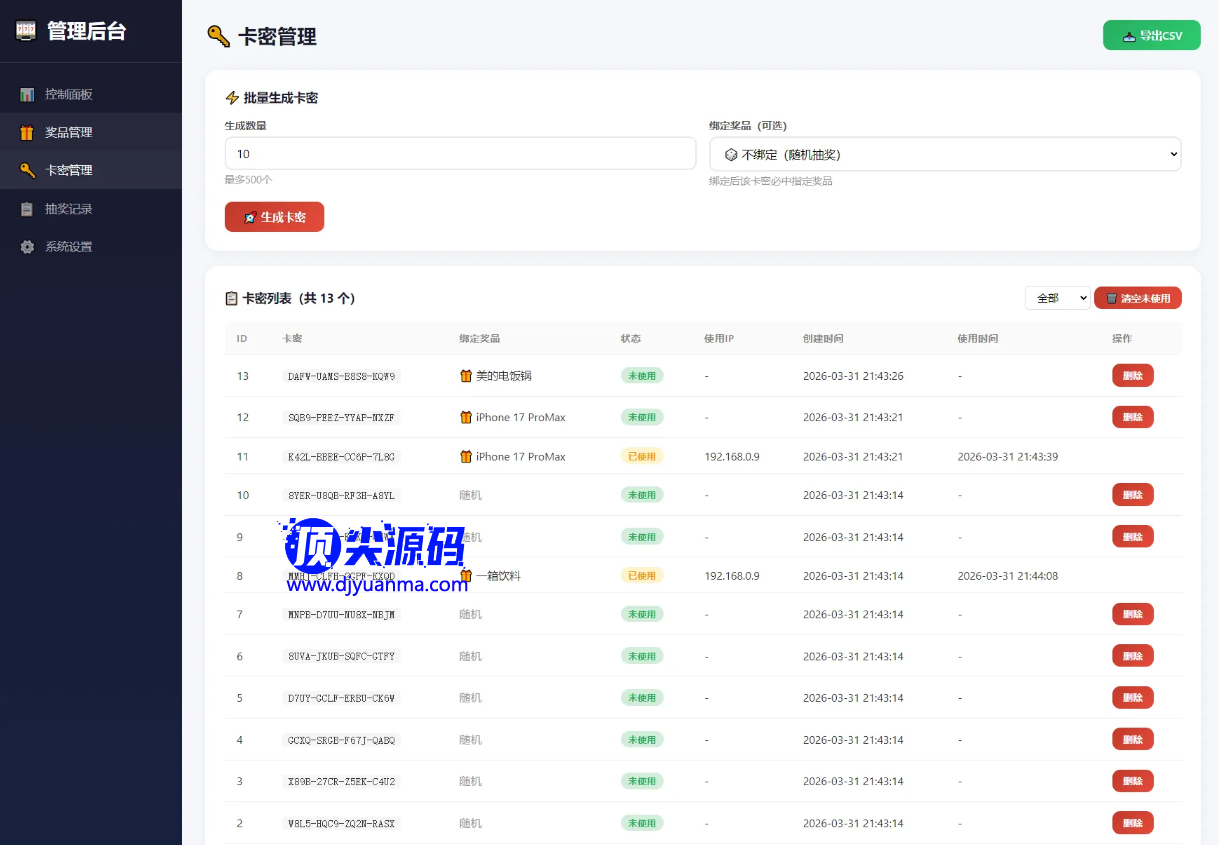Export card keys with 导出CSV button

[x=1151, y=36]
